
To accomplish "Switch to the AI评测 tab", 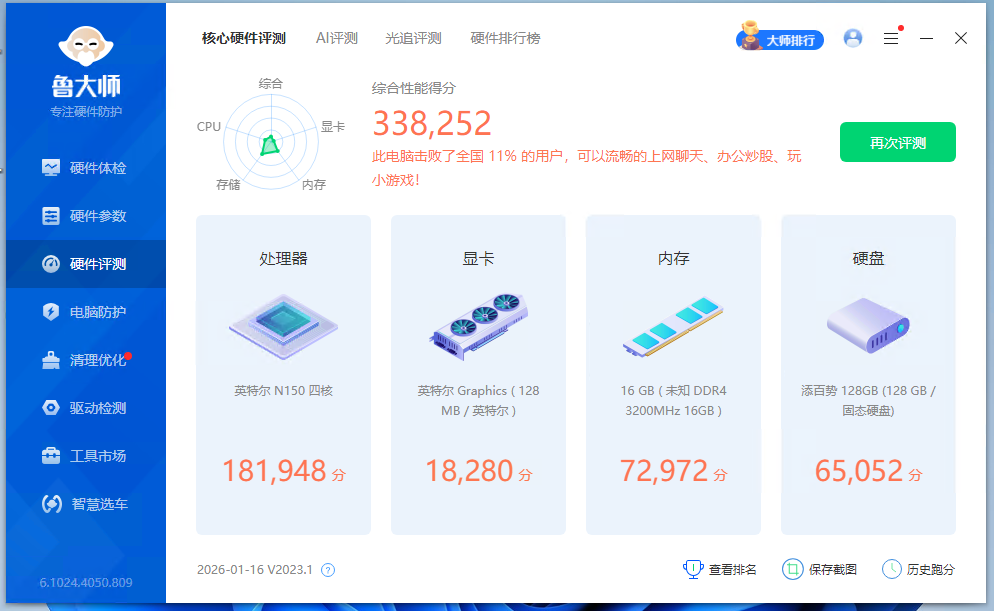I will pos(336,38).
